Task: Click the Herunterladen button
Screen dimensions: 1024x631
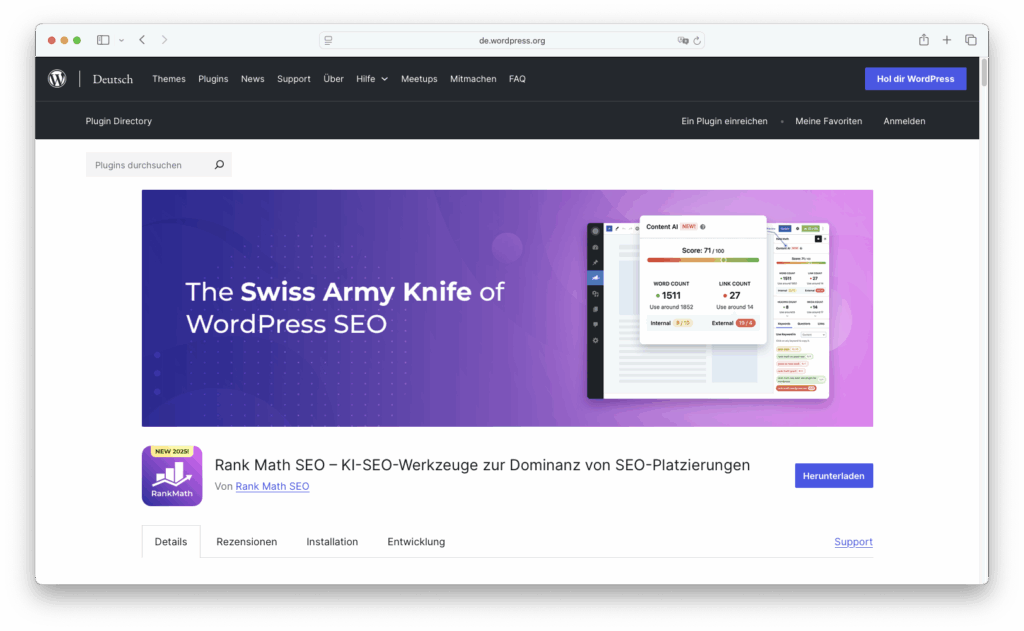Action: click(833, 476)
